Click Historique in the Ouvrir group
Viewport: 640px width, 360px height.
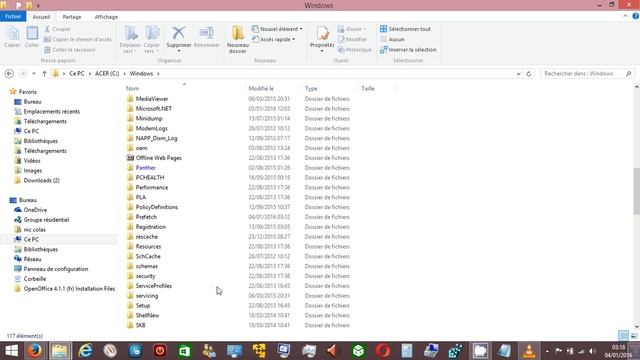[355, 49]
